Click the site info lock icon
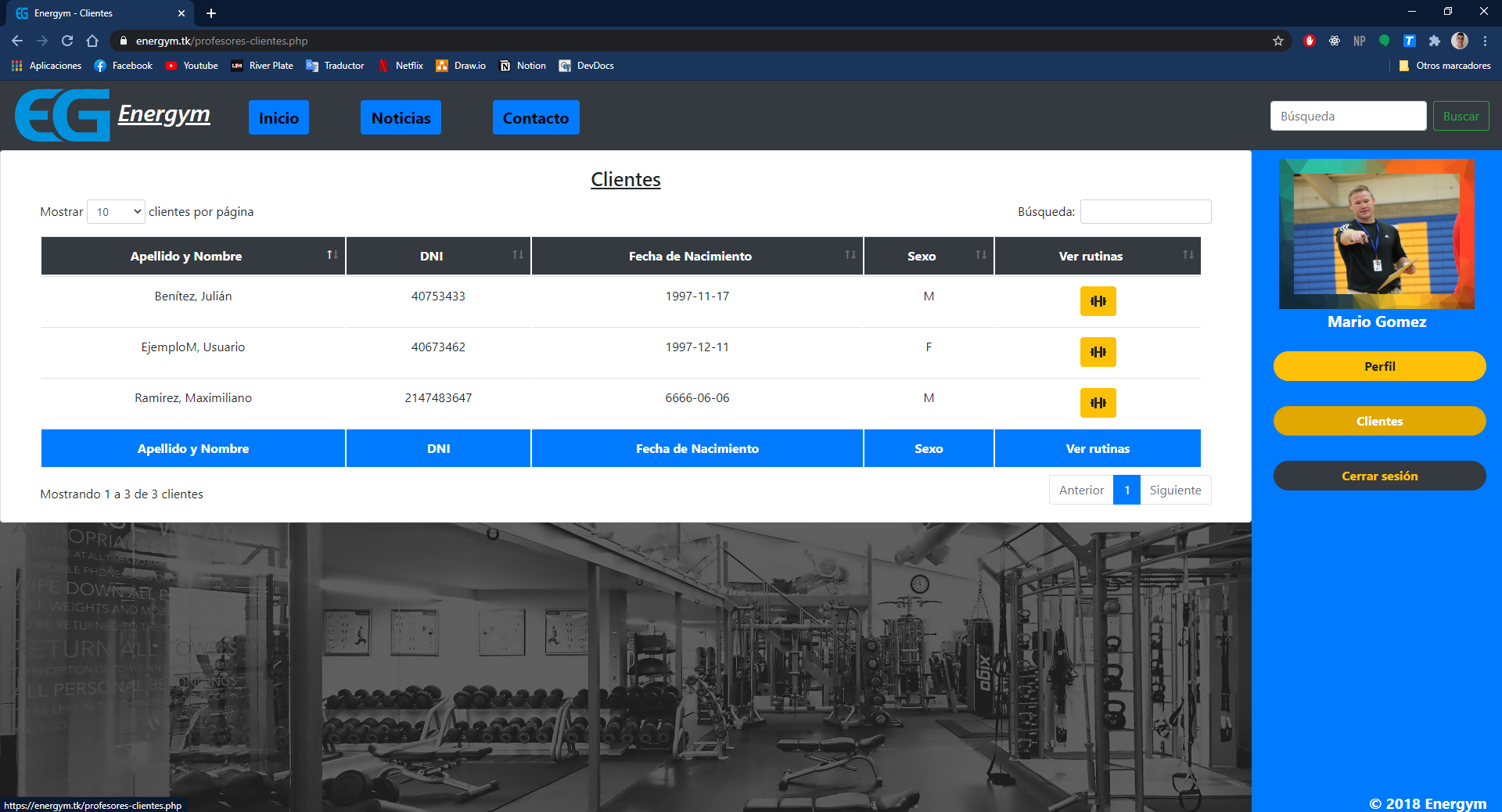The image size is (1502, 812). point(123,41)
